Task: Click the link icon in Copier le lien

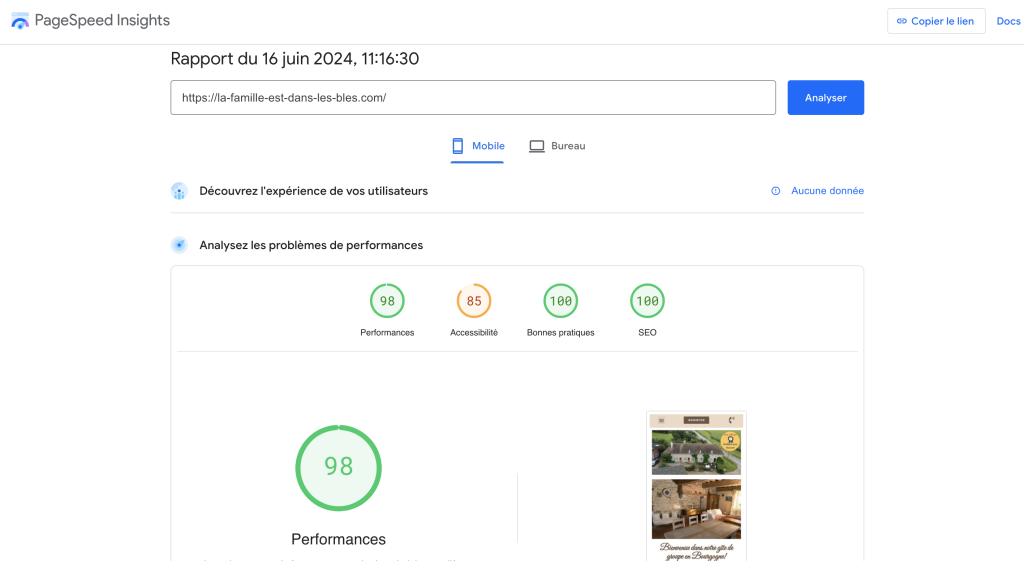Action: point(901,21)
